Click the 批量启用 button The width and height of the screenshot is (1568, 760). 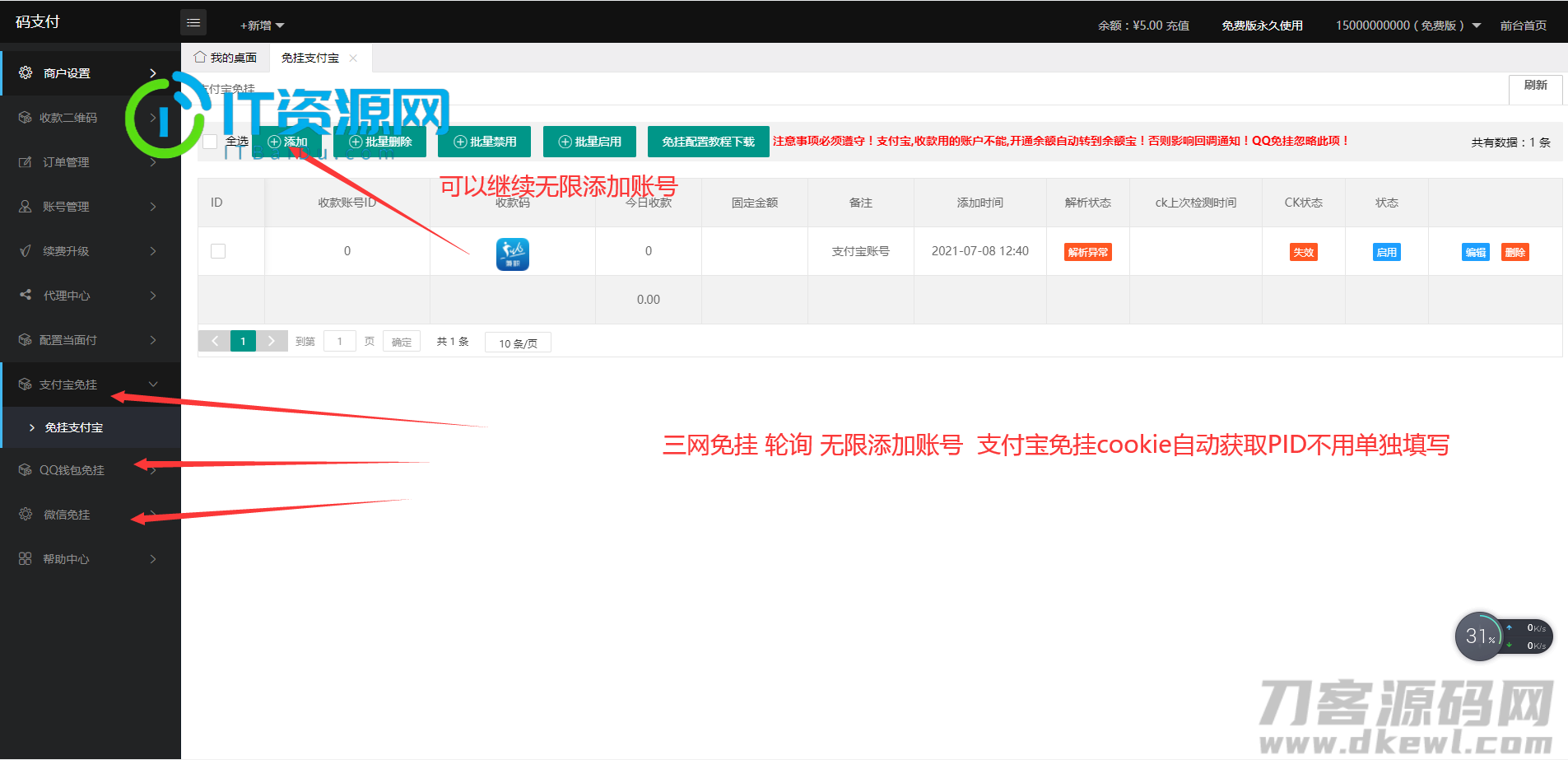tap(589, 142)
